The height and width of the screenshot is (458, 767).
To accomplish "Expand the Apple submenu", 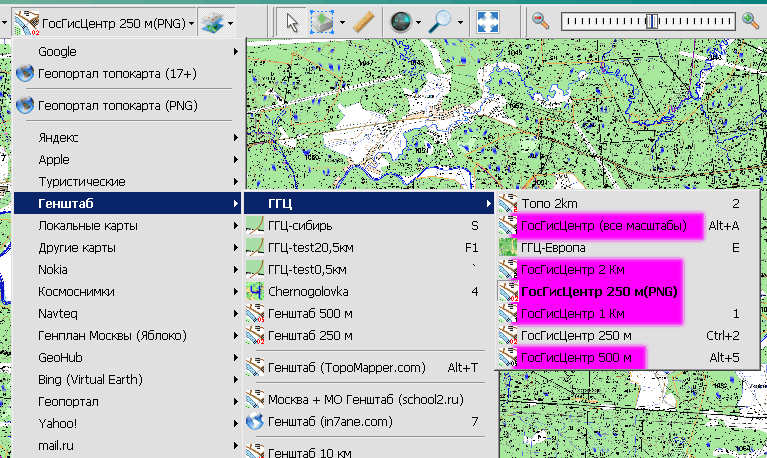I will (128, 160).
